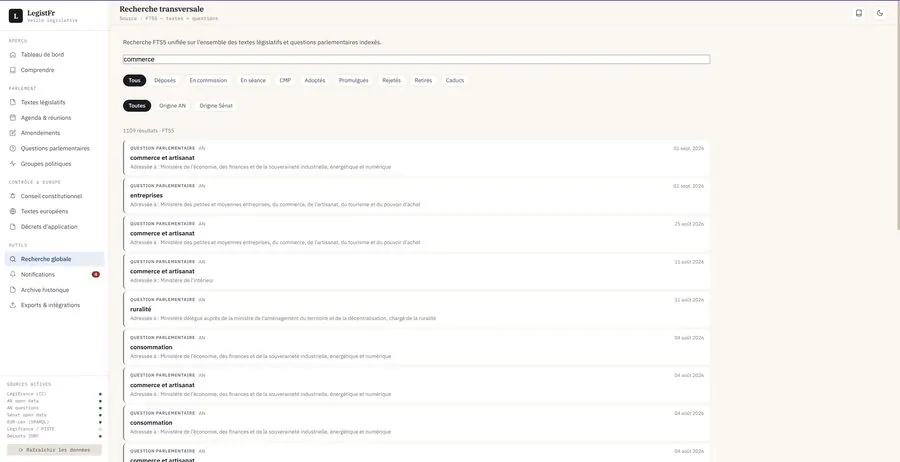
Task: Click the Sénat open data source entry
Action: click(x=55, y=415)
